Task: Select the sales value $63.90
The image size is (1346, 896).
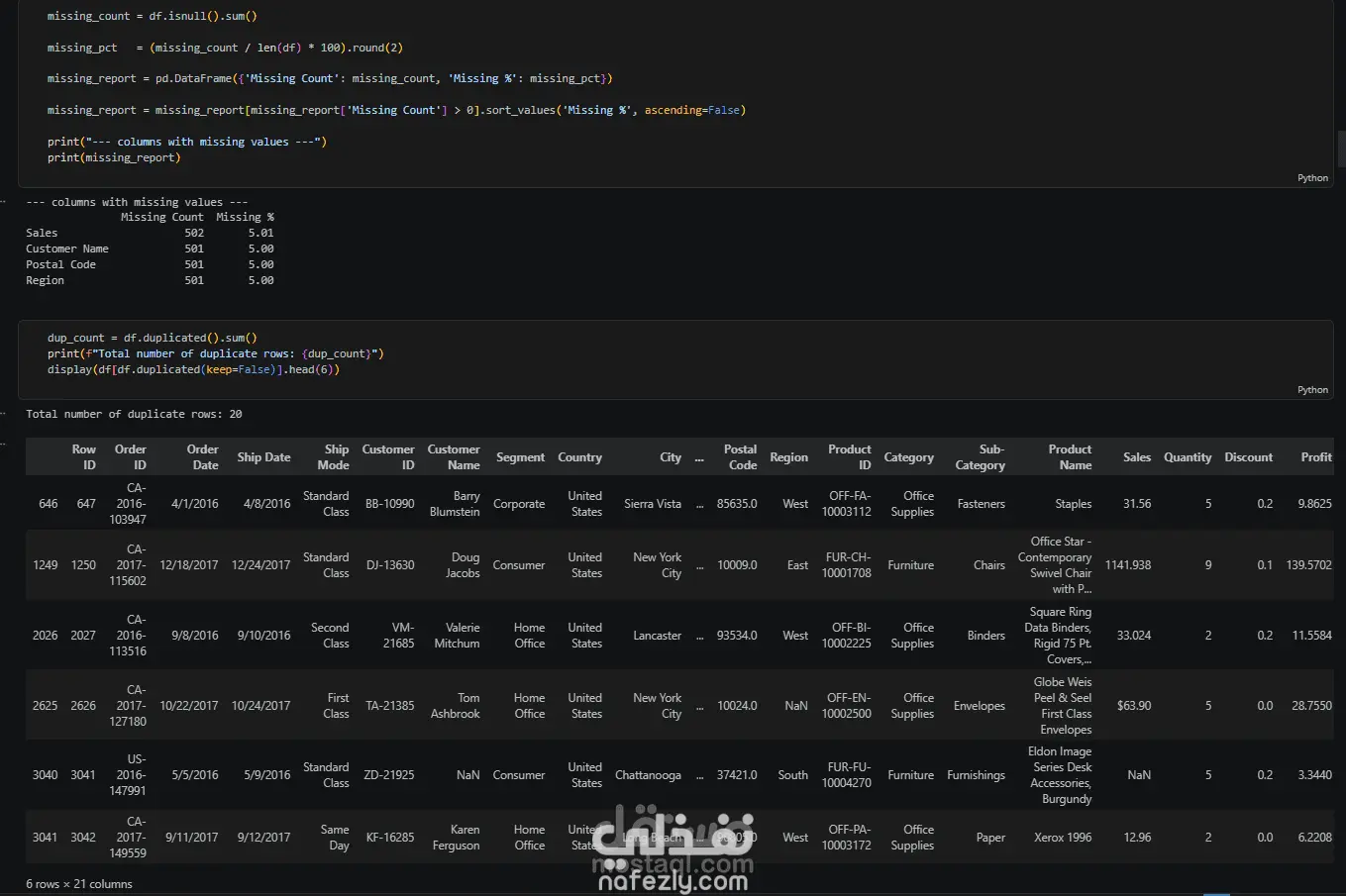Action: pos(1134,706)
